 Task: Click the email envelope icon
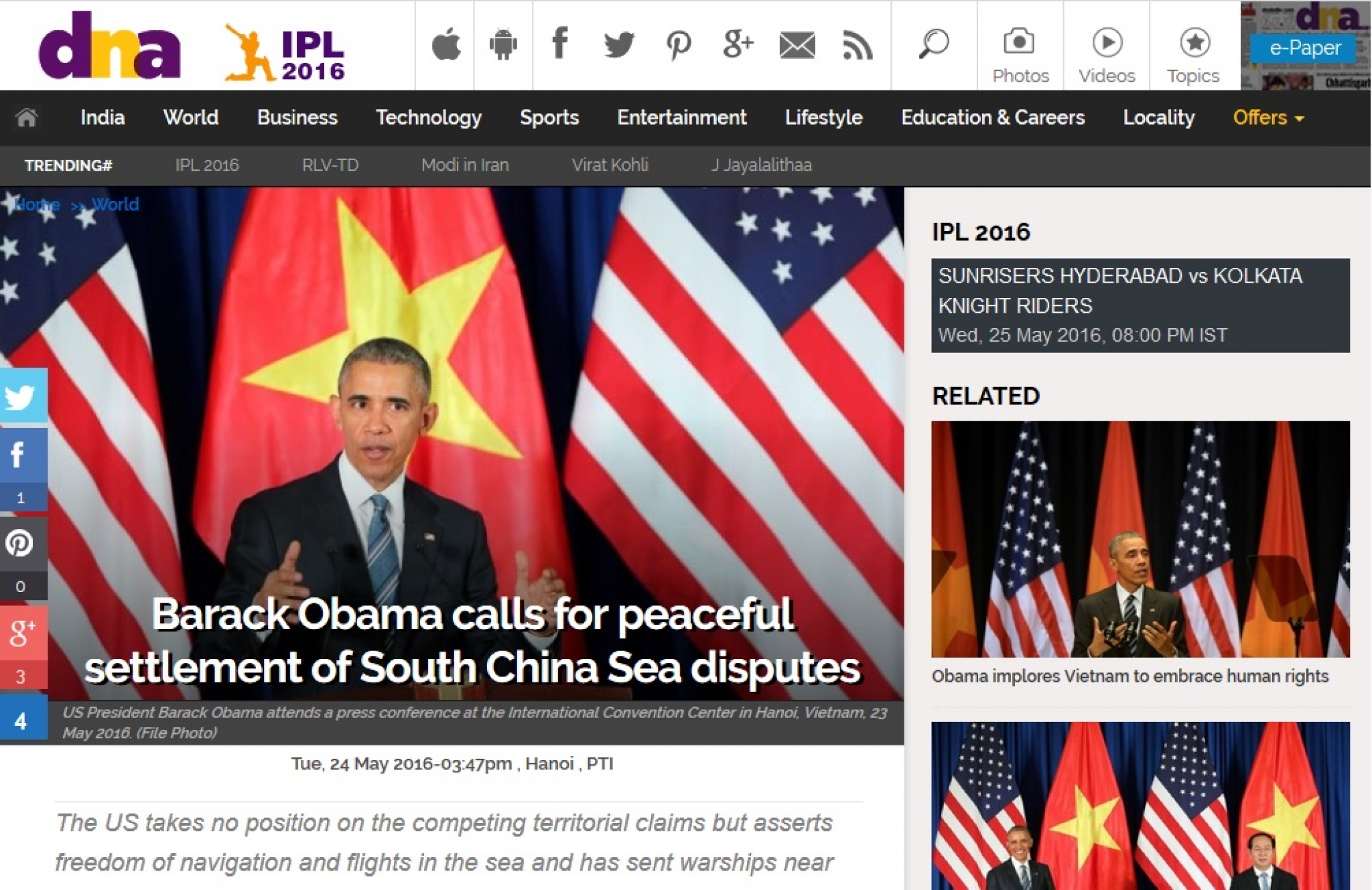coord(799,42)
